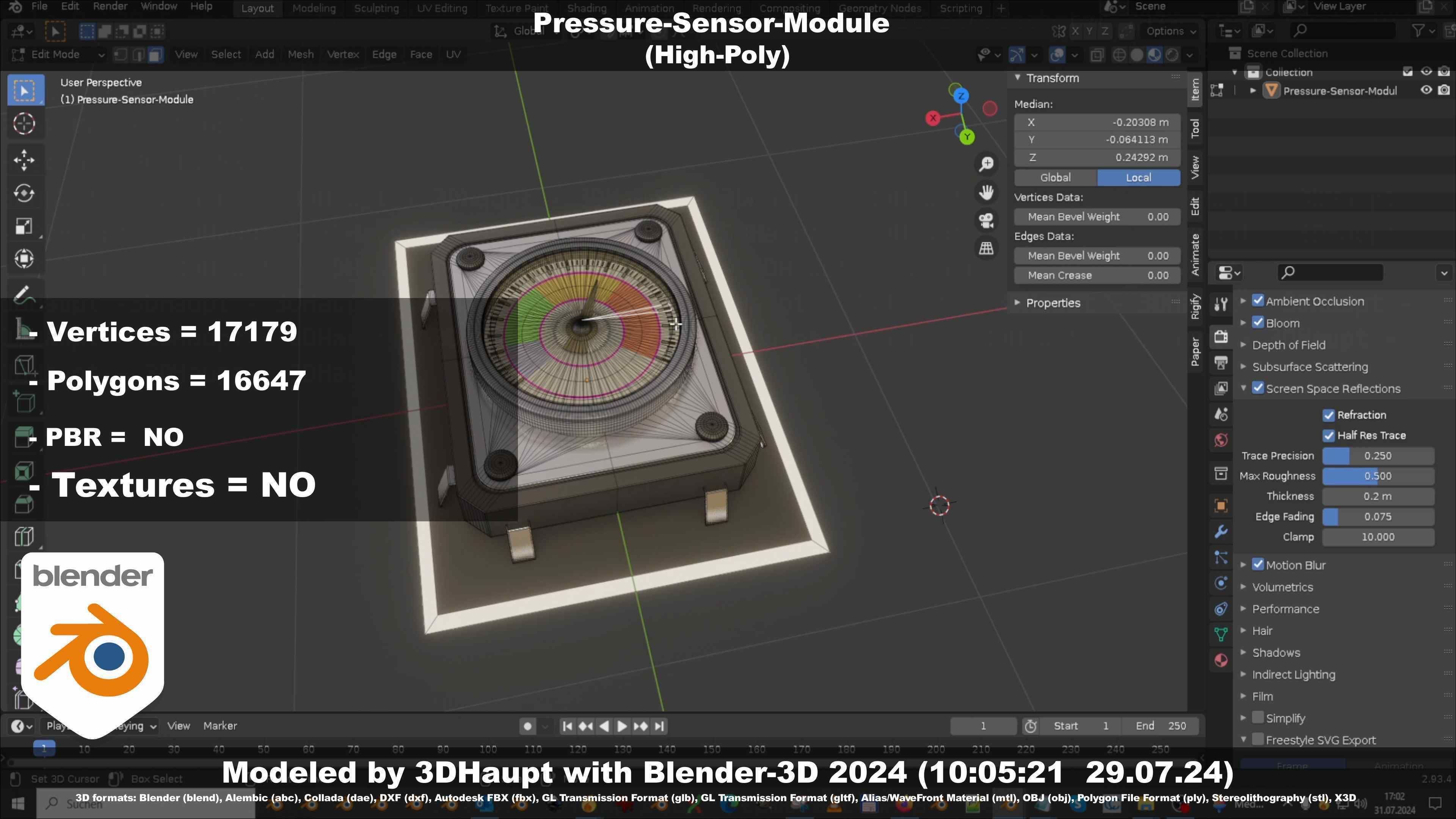The height and width of the screenshot is (819, 1456).
Task: Enable the Simplify checkbox
Action: 1258,718
